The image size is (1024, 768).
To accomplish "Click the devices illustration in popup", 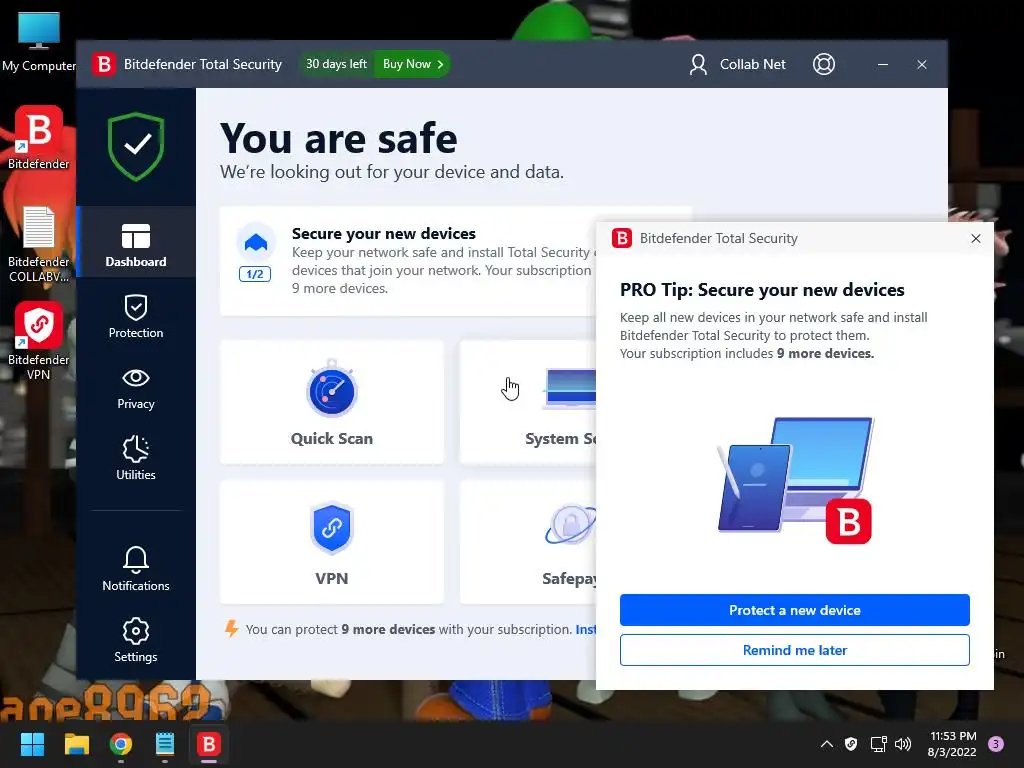I will click(795, 480).
